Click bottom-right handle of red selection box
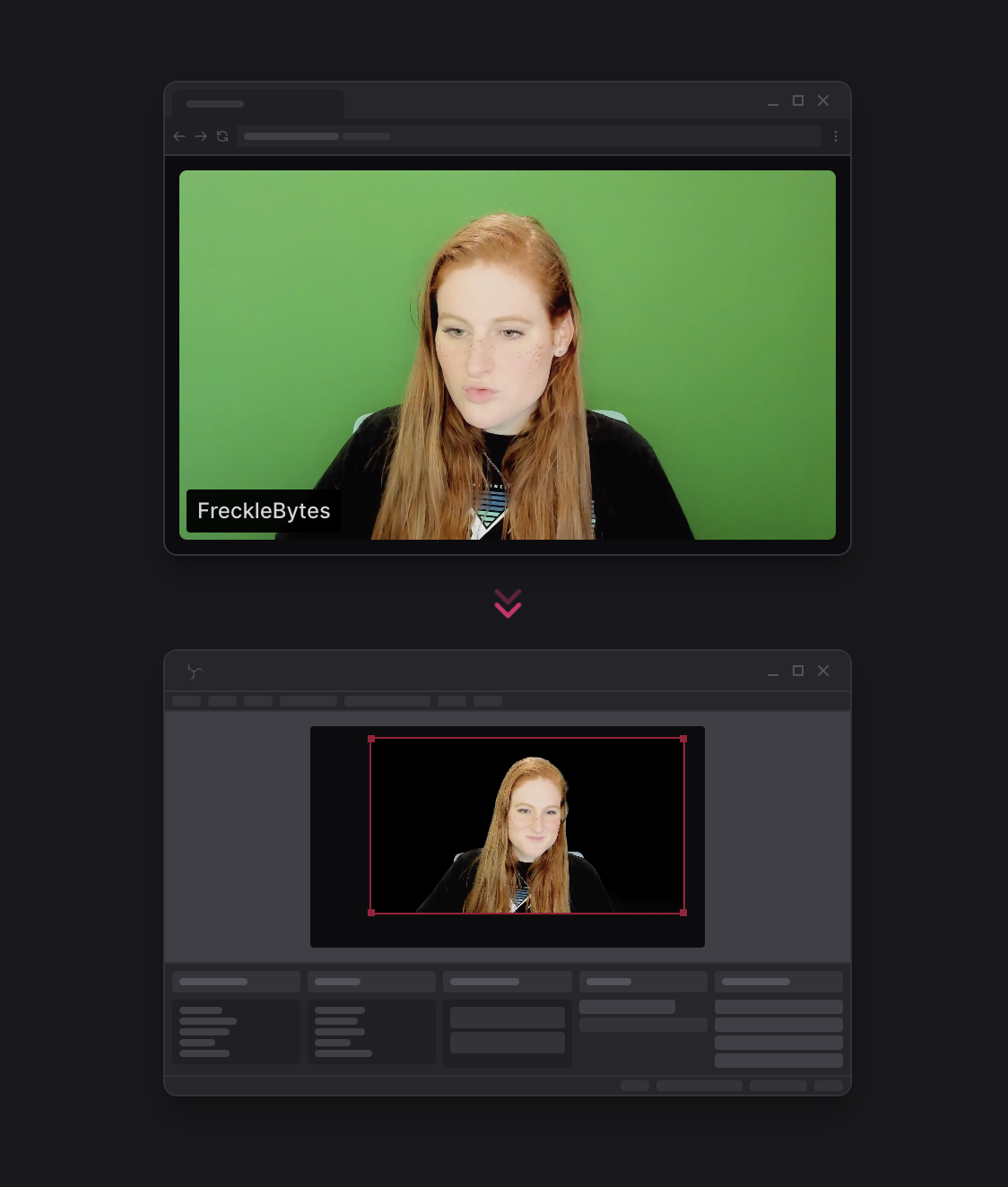 point(683,913)
